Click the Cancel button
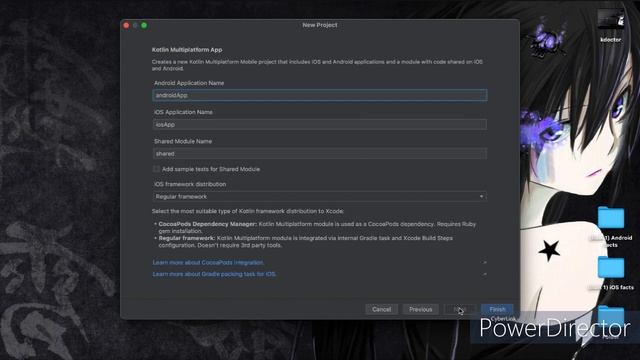Image resolution: width=640 pixels, height=360 pixels. tap(381, 309)
